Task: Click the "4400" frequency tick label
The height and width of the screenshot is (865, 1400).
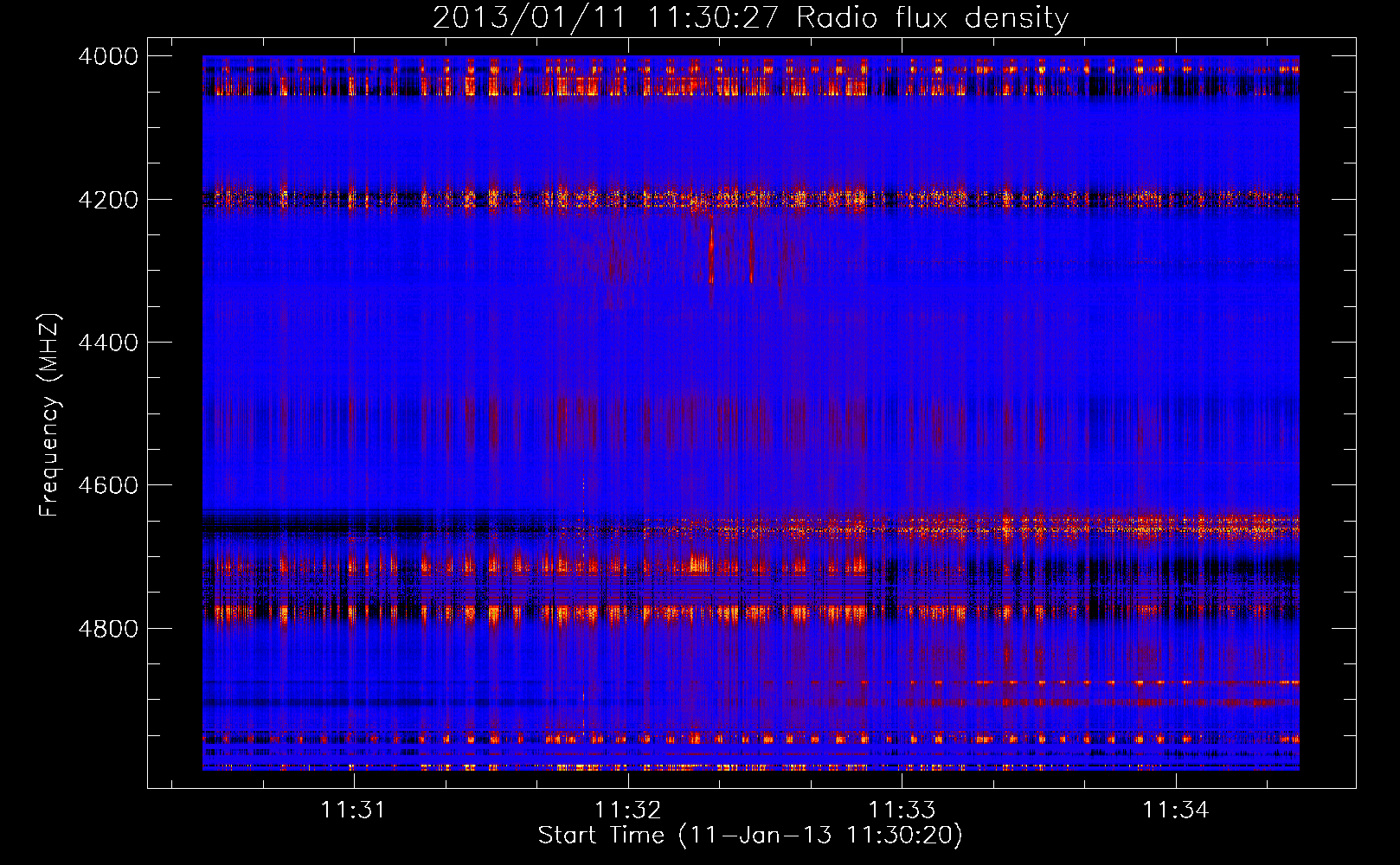Action: click(x=108, y=343)
